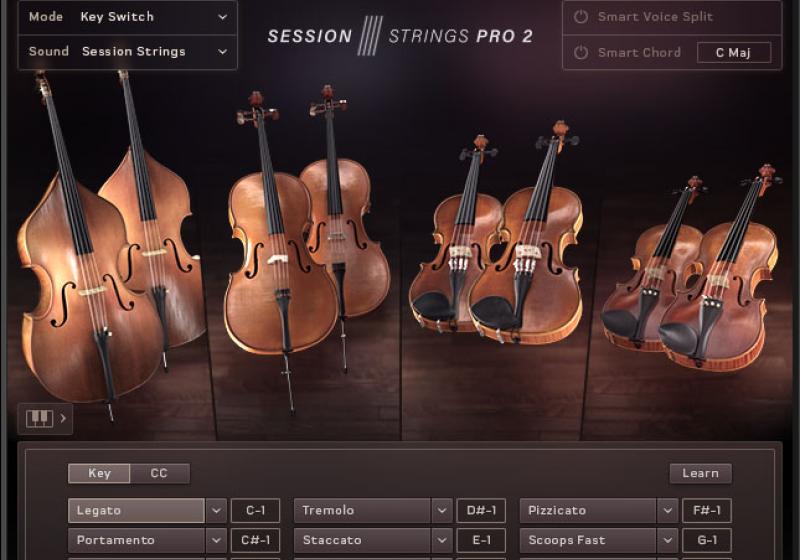Expand the Portamento dropdown arrow
Image resolution: width=800 pixels, height=560 pixels.
216,540
